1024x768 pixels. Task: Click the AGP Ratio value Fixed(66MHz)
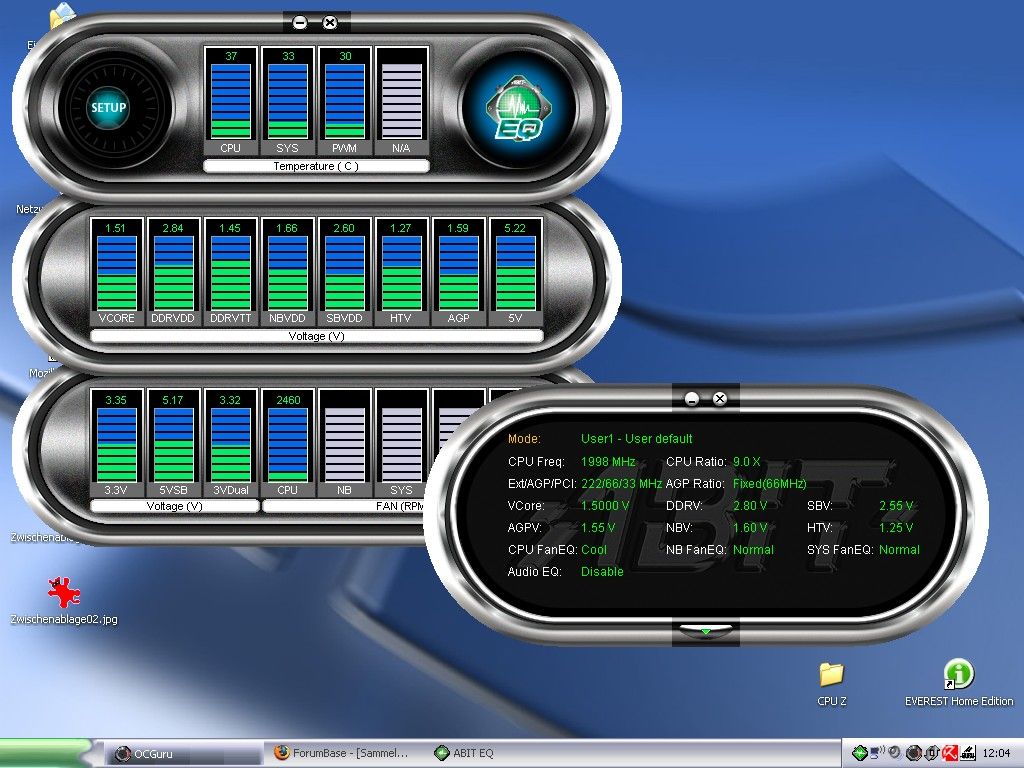coord(769,484)
